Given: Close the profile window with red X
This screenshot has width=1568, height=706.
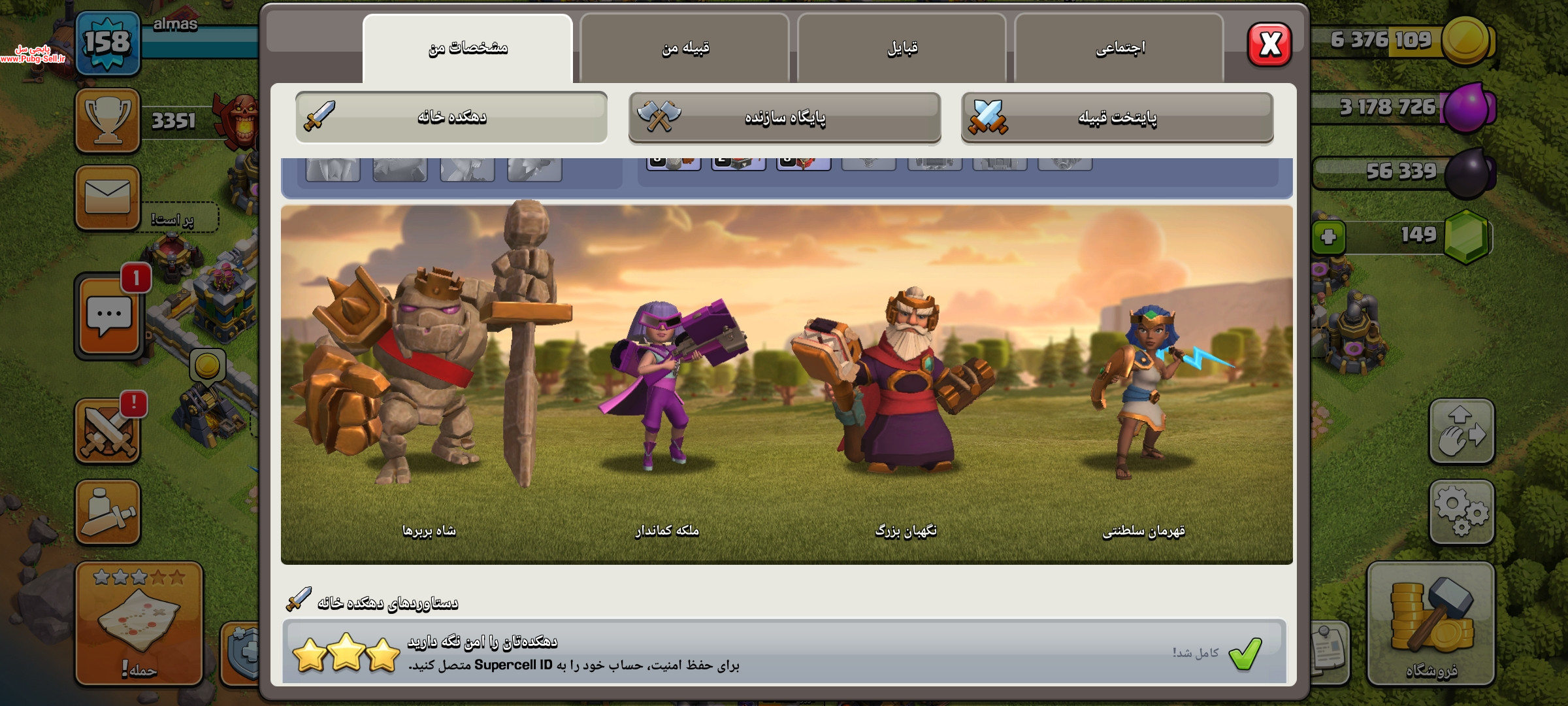Looking at the screenshot, I should point(1269,45).
